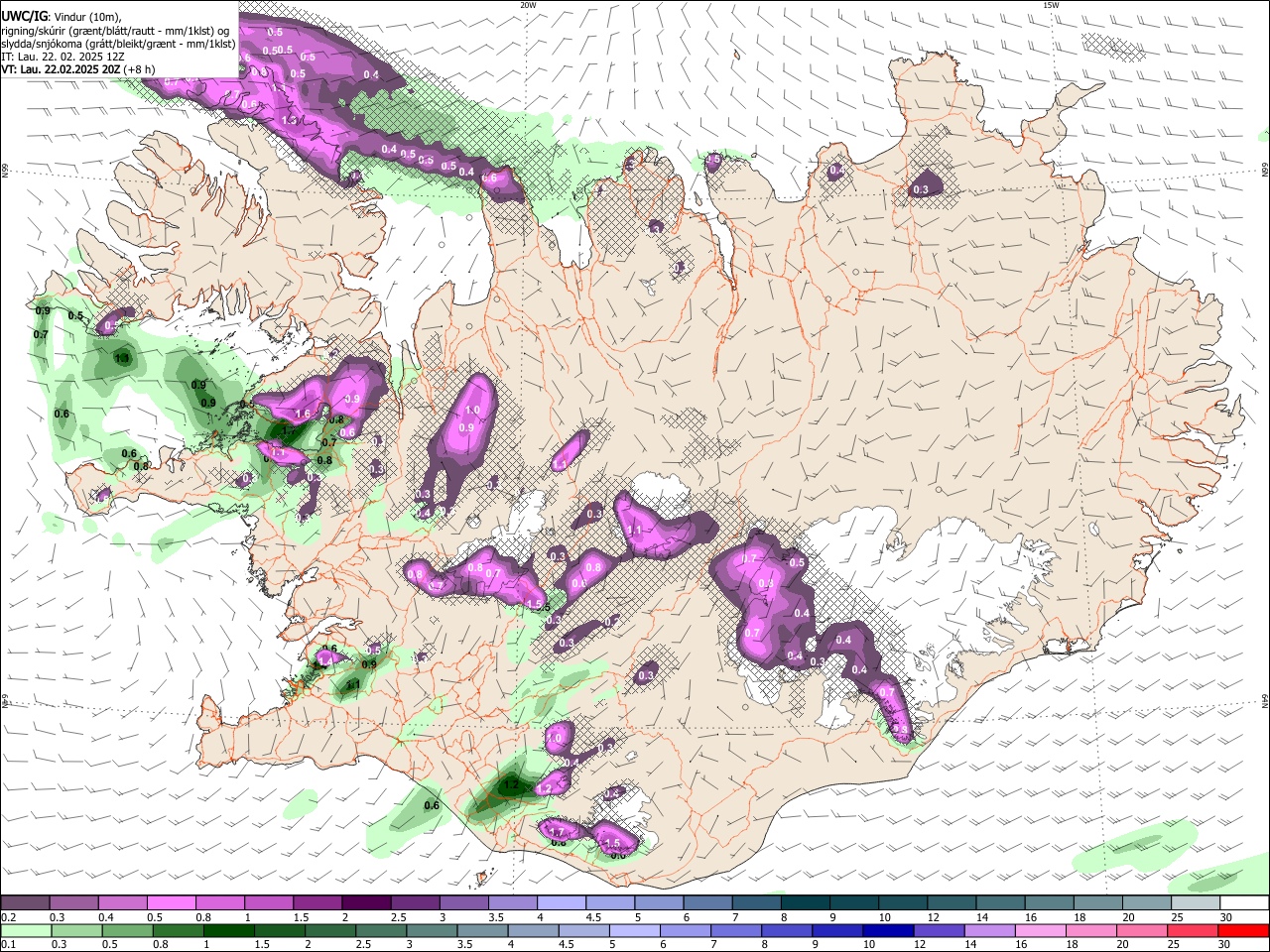This screenshot has width=1270, height=952.
Task: Pick the deep blue bottom-row swatch labeled 10
Action: [889, 930]
